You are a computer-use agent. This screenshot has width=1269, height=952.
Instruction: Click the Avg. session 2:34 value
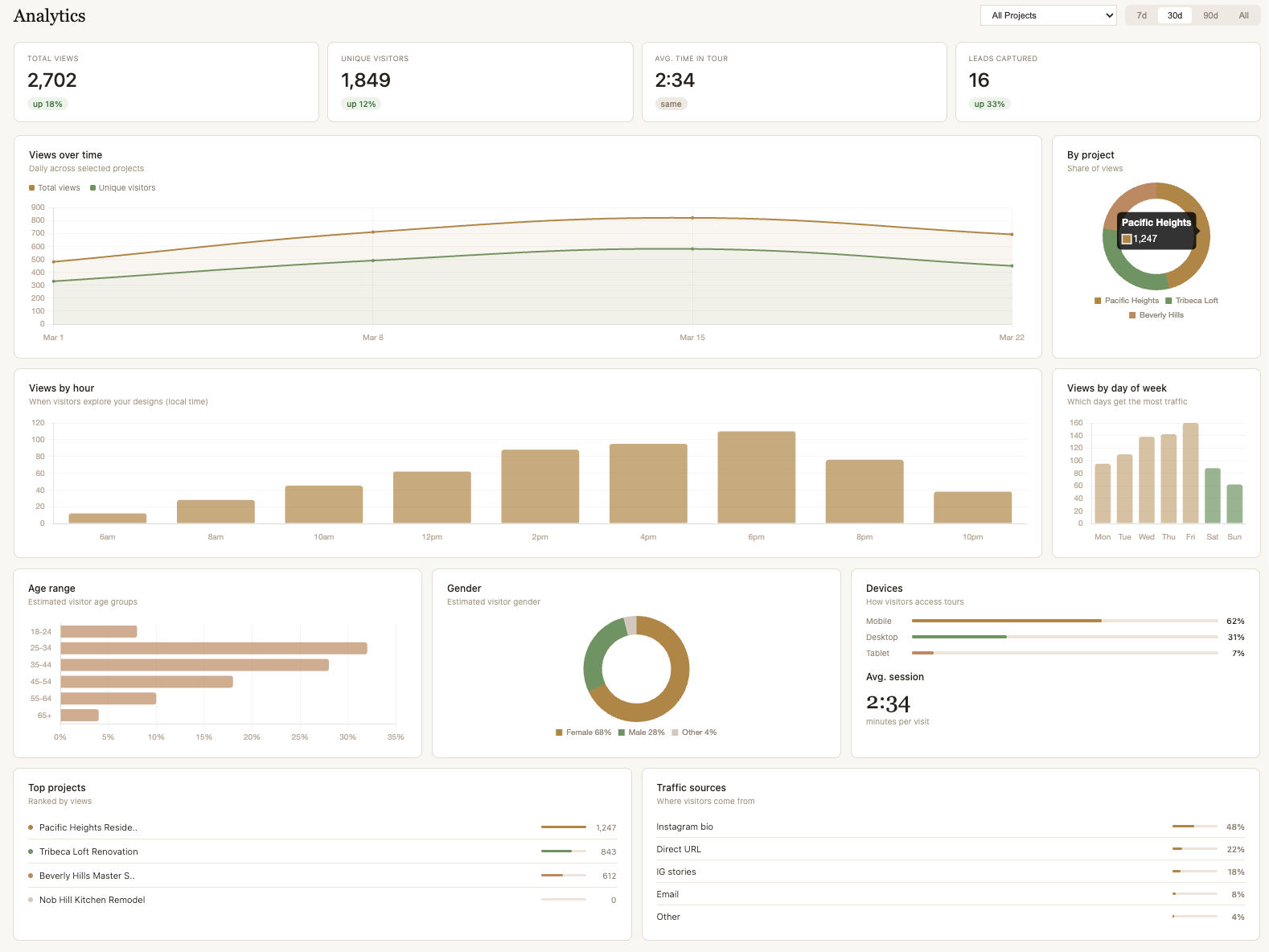click(888, 704)
